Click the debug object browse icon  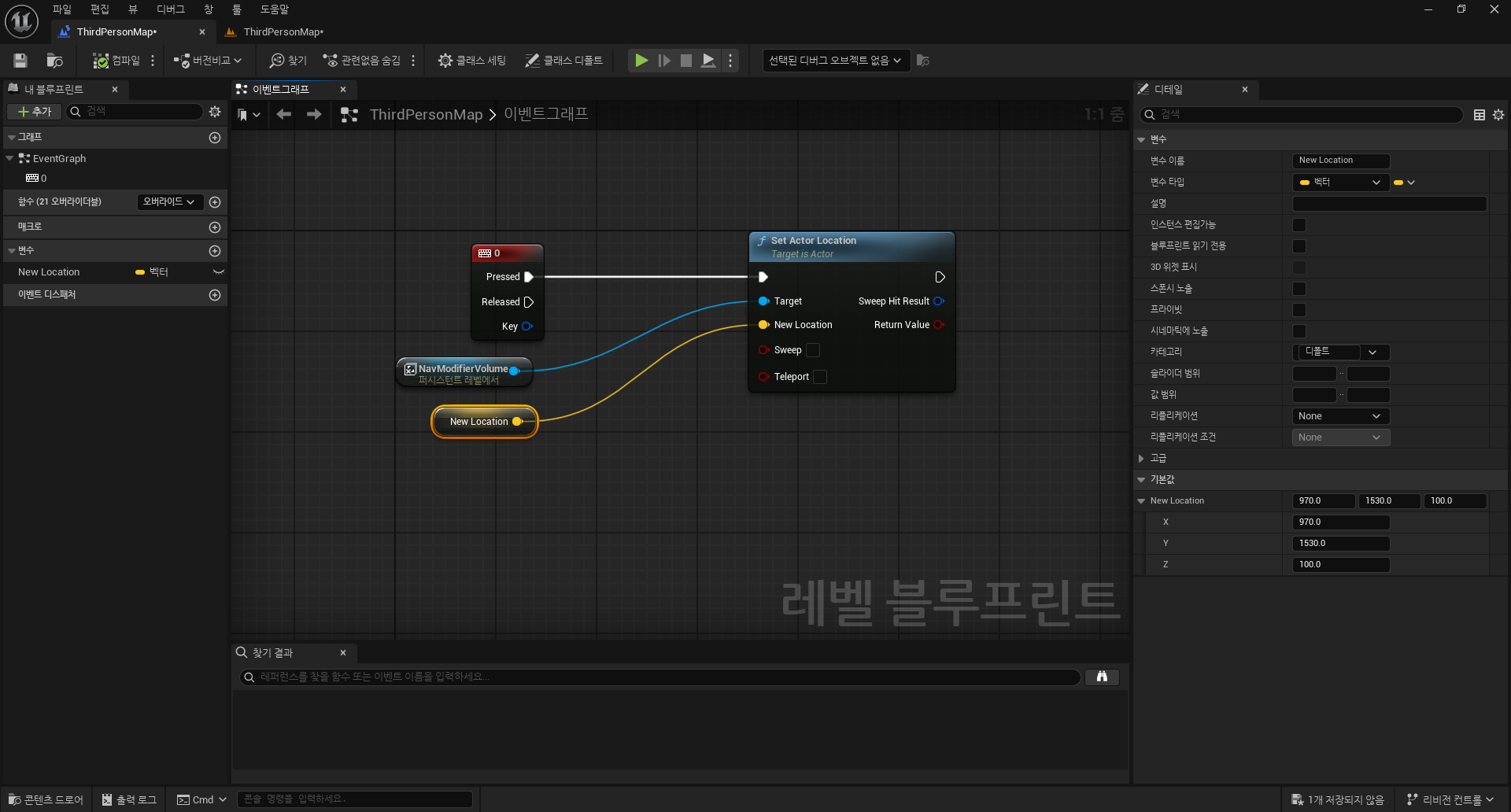click(x=923, y=61)
